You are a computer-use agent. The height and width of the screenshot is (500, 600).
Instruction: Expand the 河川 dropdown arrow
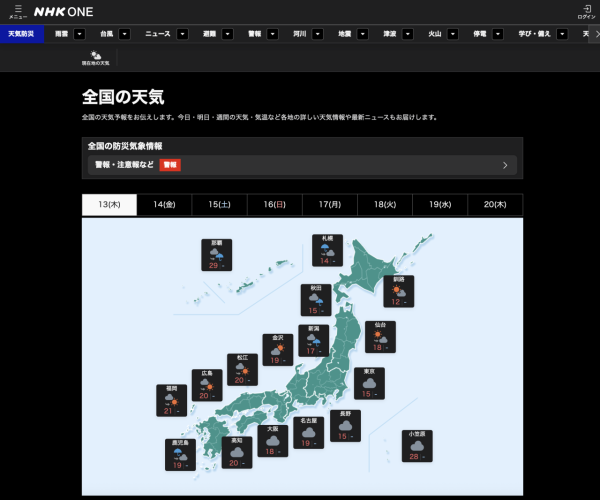pyautogui.click(x=318, y=34)
